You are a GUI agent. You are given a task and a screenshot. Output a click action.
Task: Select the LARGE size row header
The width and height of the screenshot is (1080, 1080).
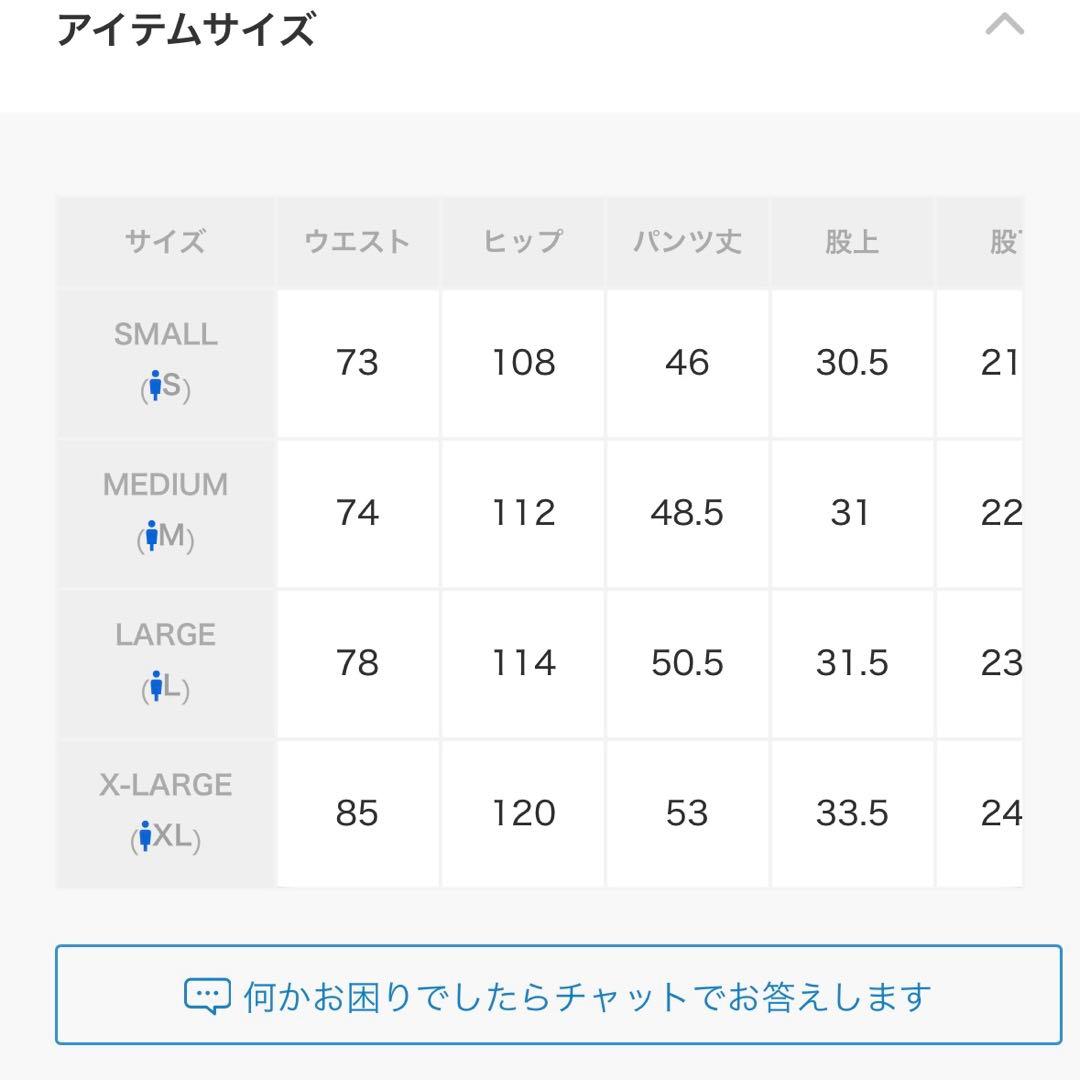click(x=166, y=663)
